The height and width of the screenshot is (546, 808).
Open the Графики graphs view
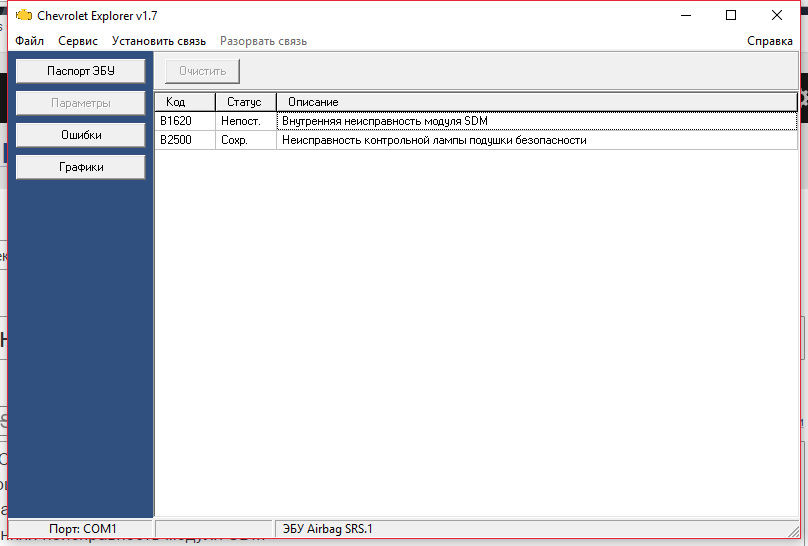point(80,167)
